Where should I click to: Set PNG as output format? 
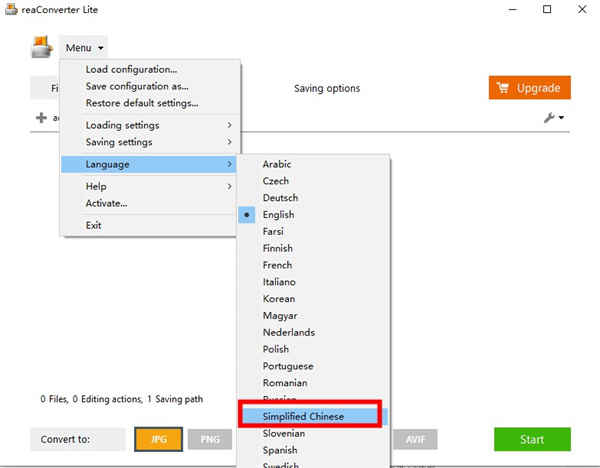click(210, 440)
